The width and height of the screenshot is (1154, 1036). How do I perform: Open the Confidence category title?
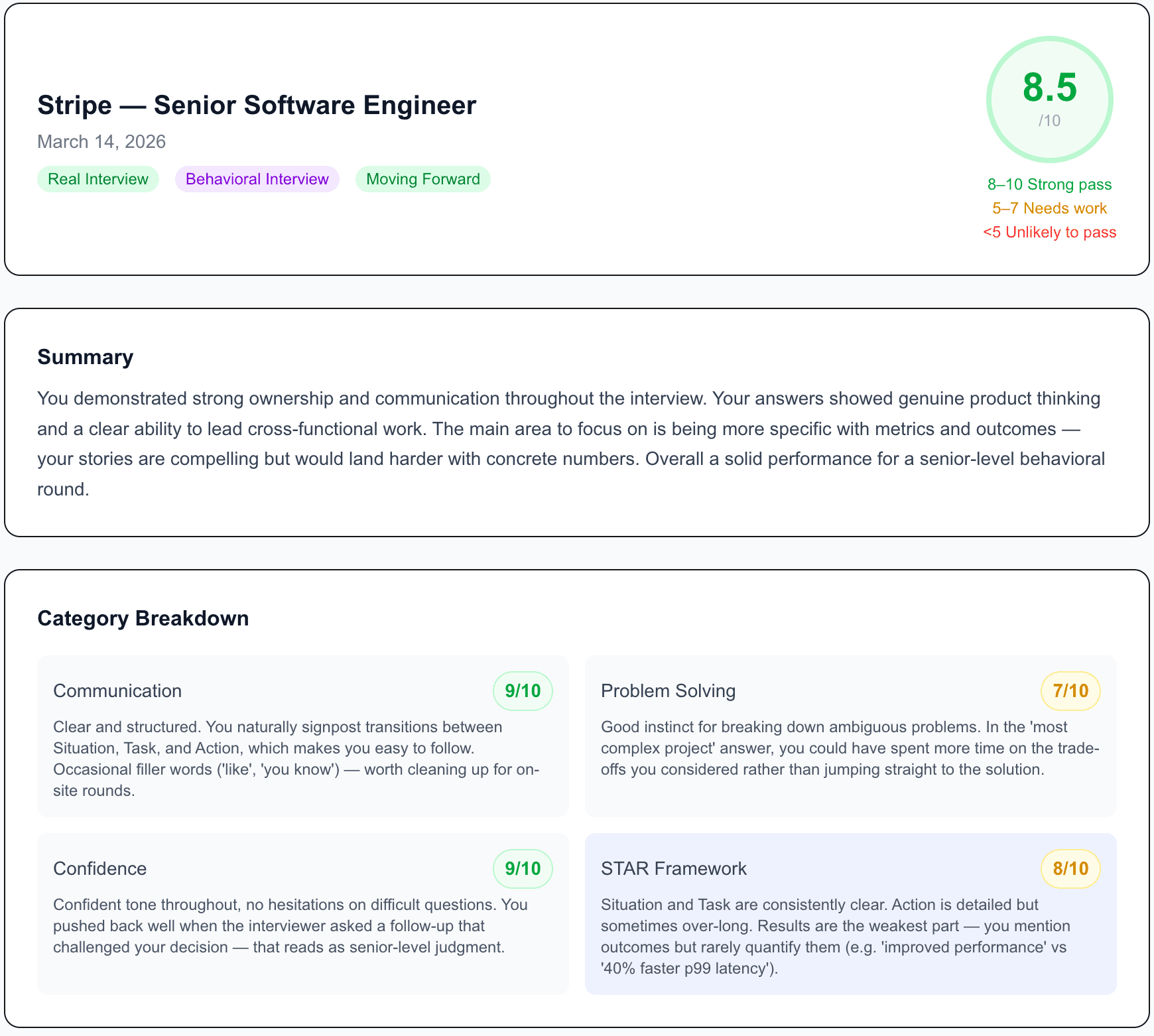tap(100, 869)
